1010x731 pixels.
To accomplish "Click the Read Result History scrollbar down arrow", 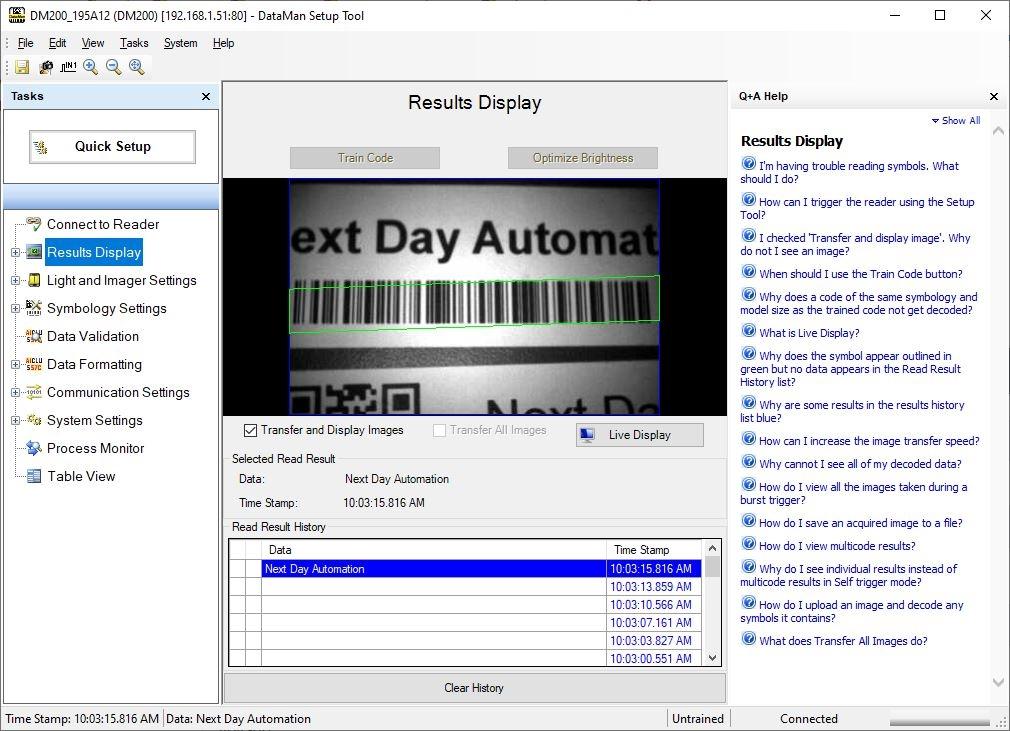I will (x=713, y=658).
